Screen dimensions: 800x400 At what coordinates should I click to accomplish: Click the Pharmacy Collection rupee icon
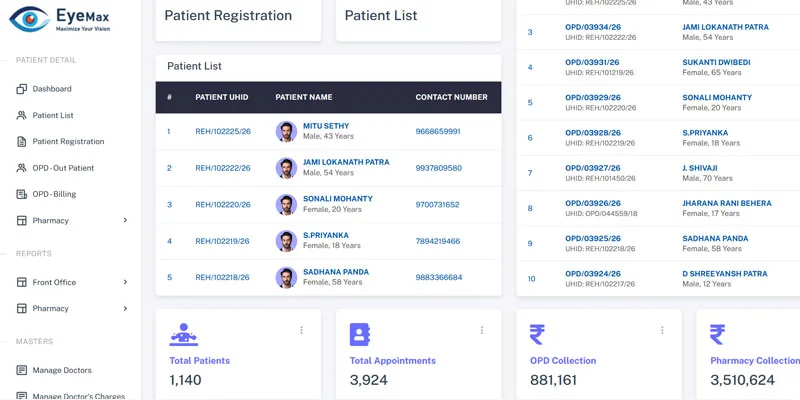[x=717, y=335]
